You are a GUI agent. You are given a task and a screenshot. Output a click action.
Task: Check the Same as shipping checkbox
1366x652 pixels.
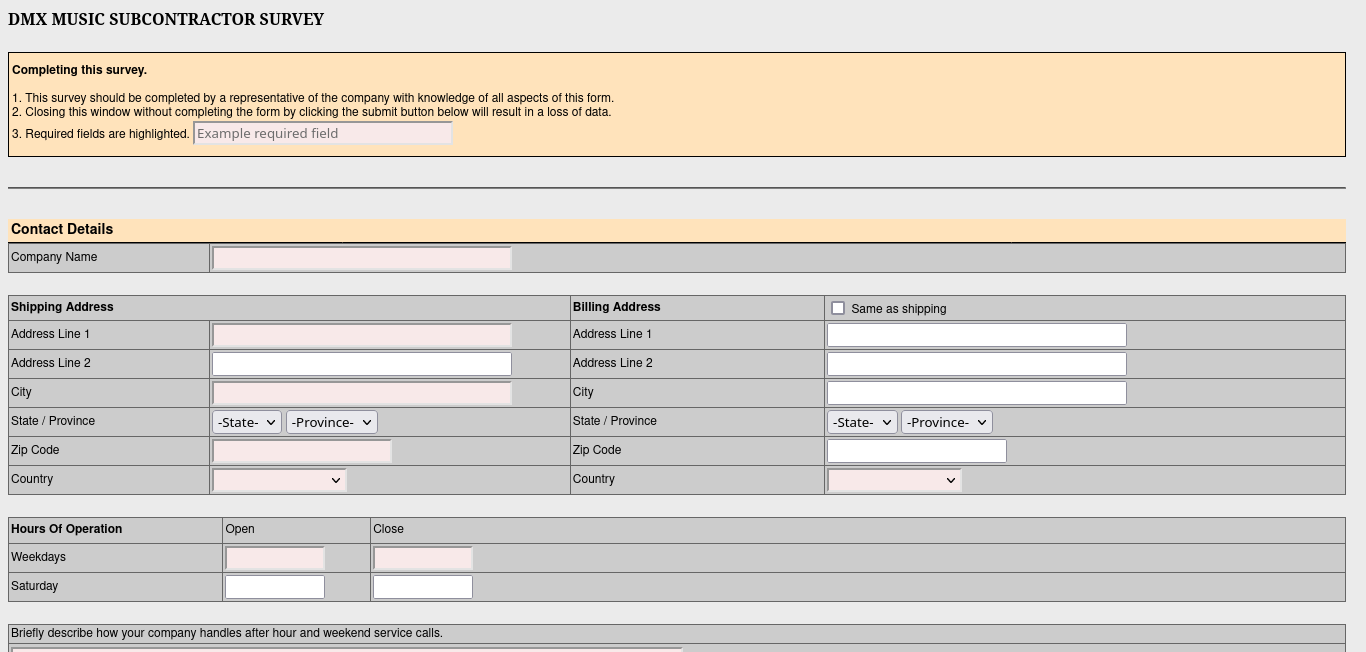point(838,308)
